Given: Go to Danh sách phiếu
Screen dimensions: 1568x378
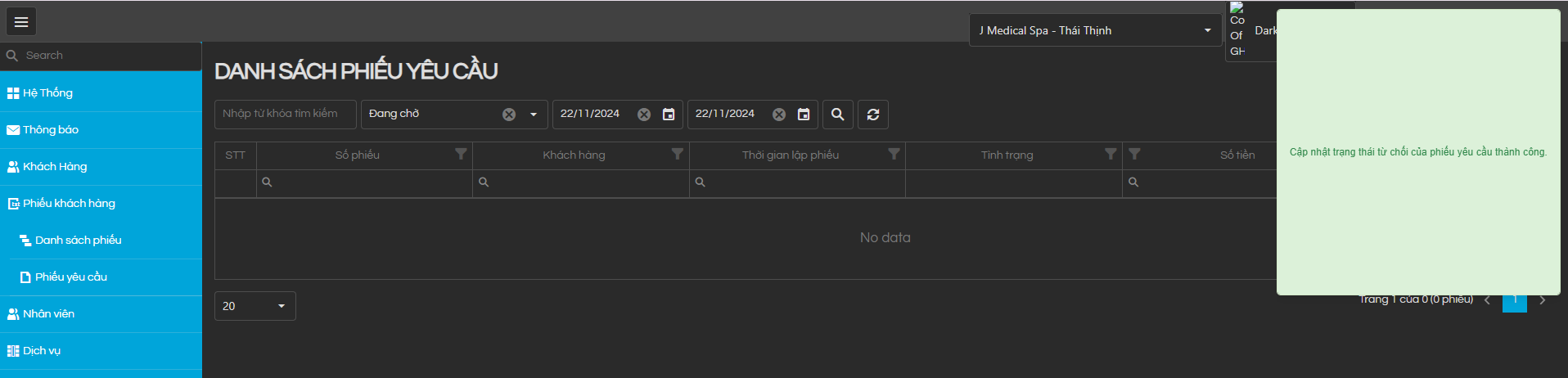Looking at the screenshot, I should [106, 241].
